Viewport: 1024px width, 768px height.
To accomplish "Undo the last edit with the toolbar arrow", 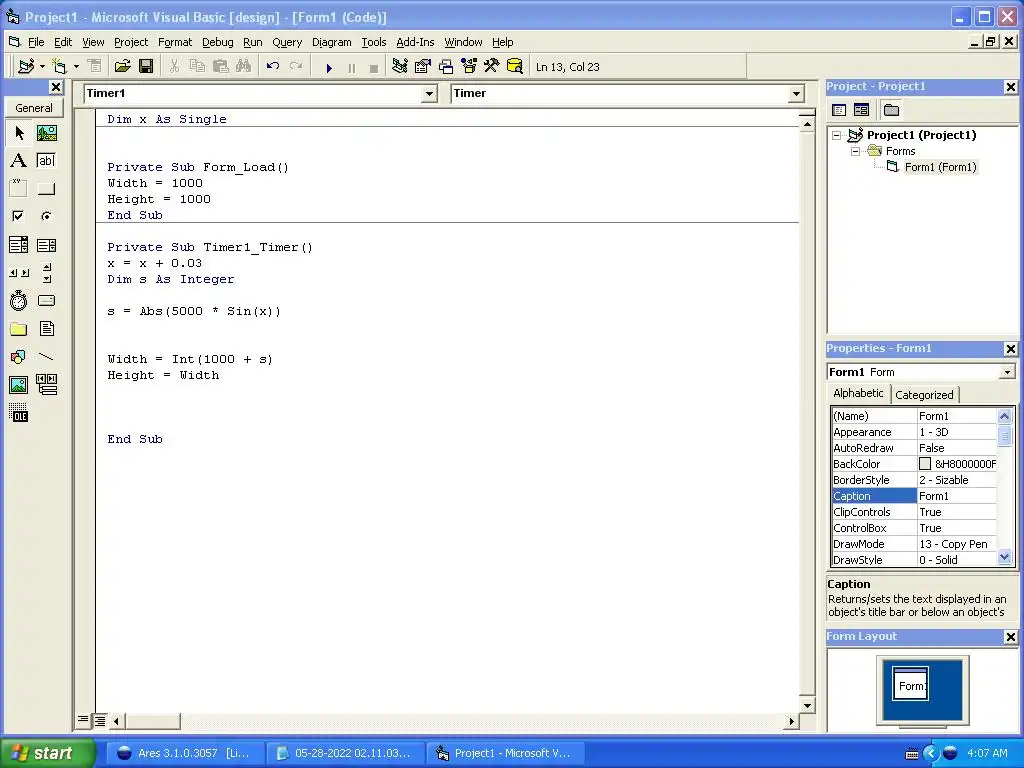I will [273, 67].
